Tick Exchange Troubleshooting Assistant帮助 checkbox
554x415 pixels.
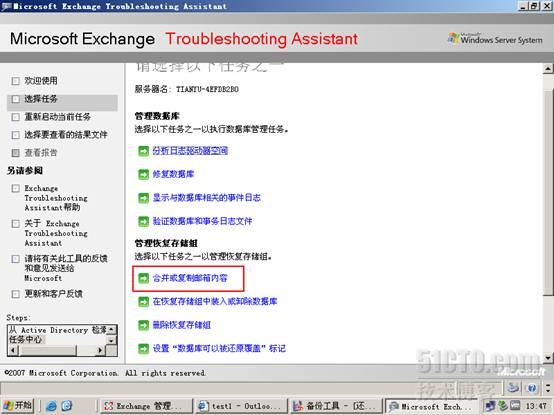coord(16,188)
